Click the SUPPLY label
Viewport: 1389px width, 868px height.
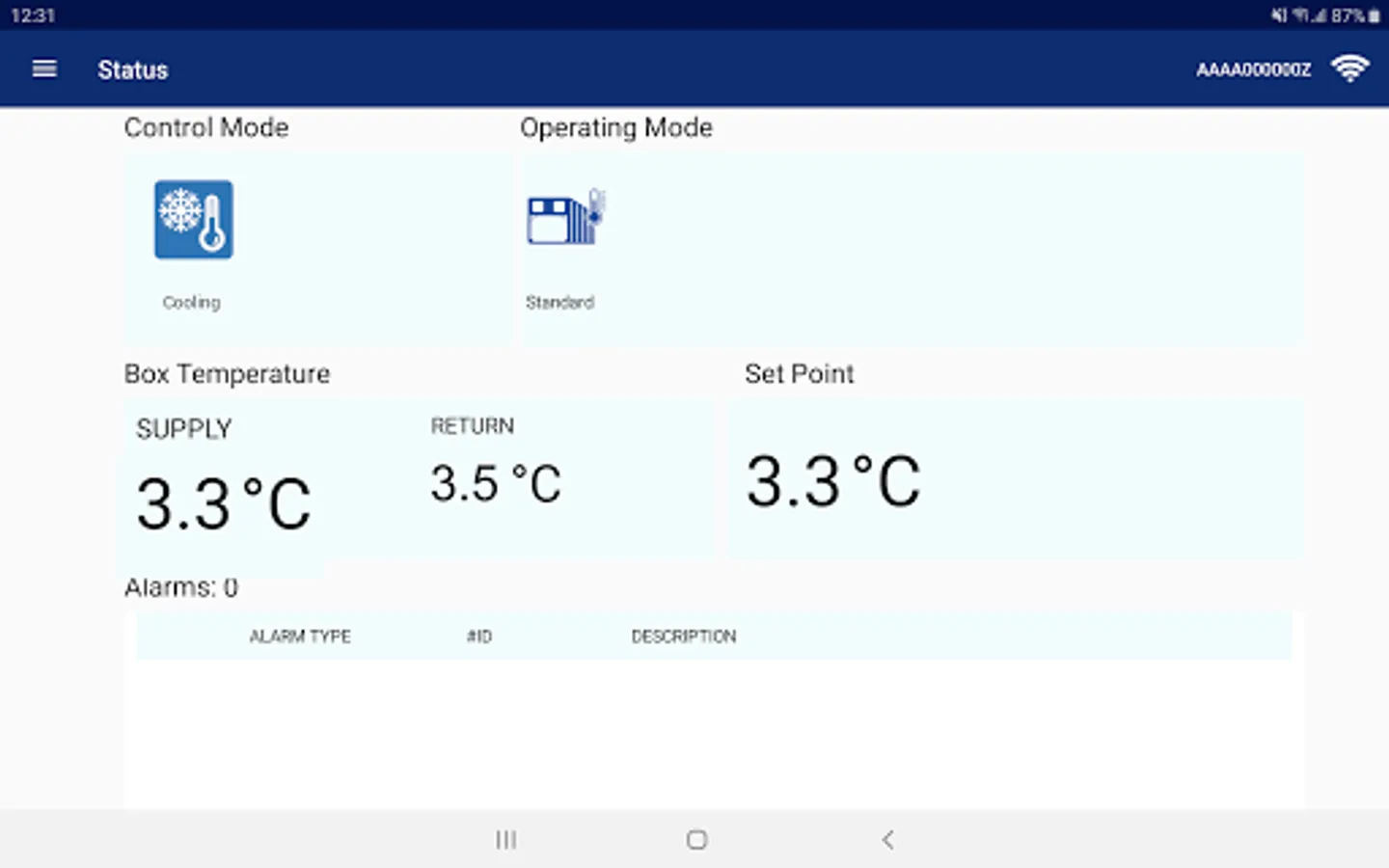click(184, 429)
